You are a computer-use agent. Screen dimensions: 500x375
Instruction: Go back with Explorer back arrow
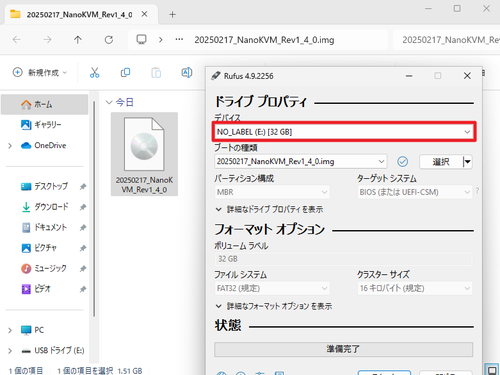pyautogui.click(x=17, y=40)
